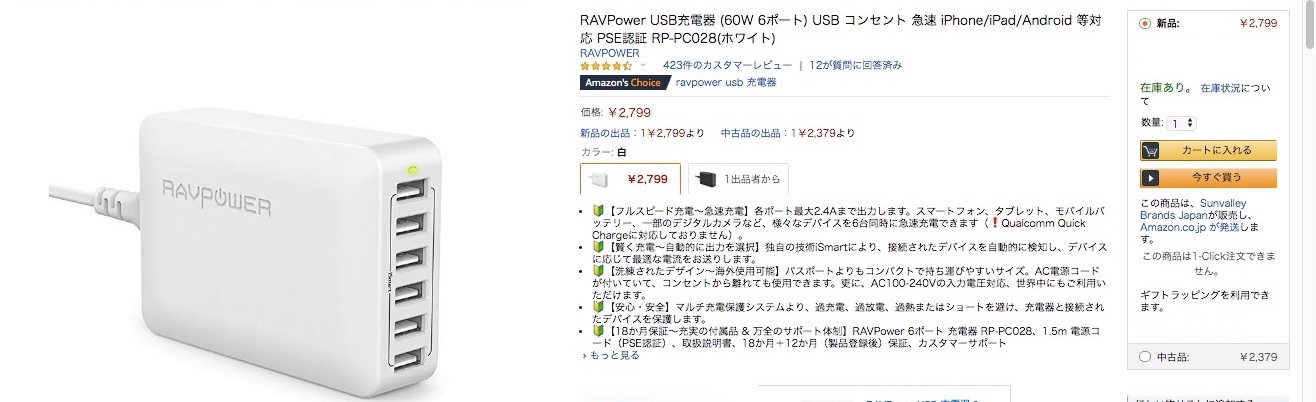The height and width of the screenshot is (402, 1316).
Task: Click the ravpower usb 充電器 keyword link
Action: [x=726, y=82]
